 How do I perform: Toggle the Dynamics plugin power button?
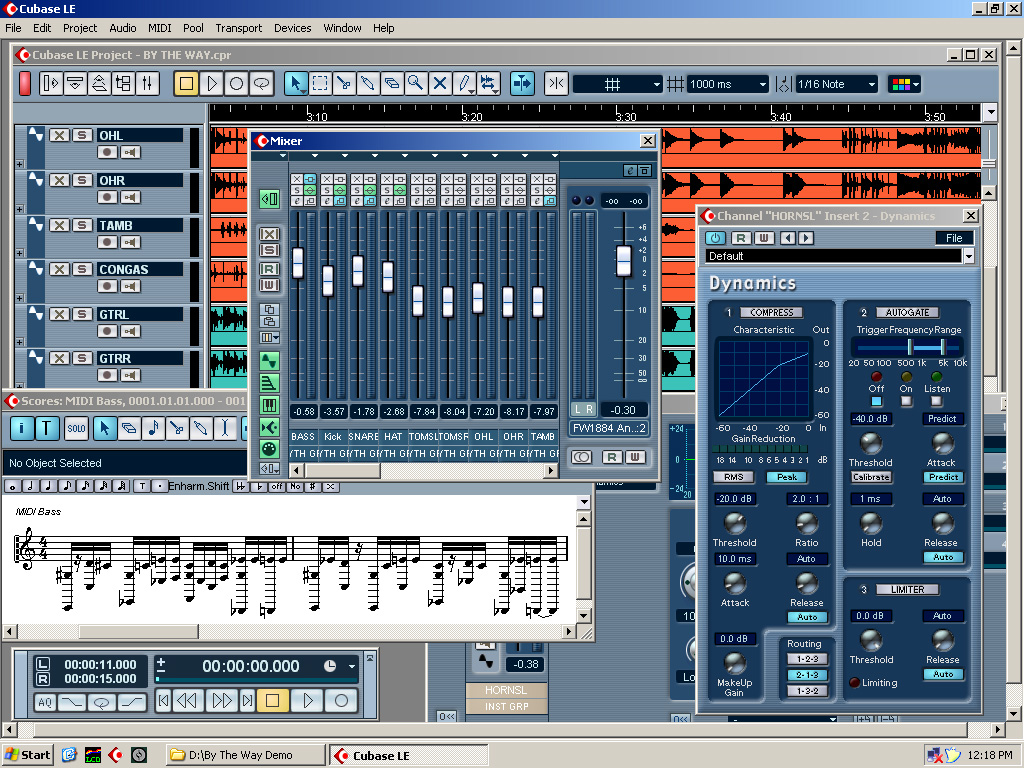click(715, 238)
